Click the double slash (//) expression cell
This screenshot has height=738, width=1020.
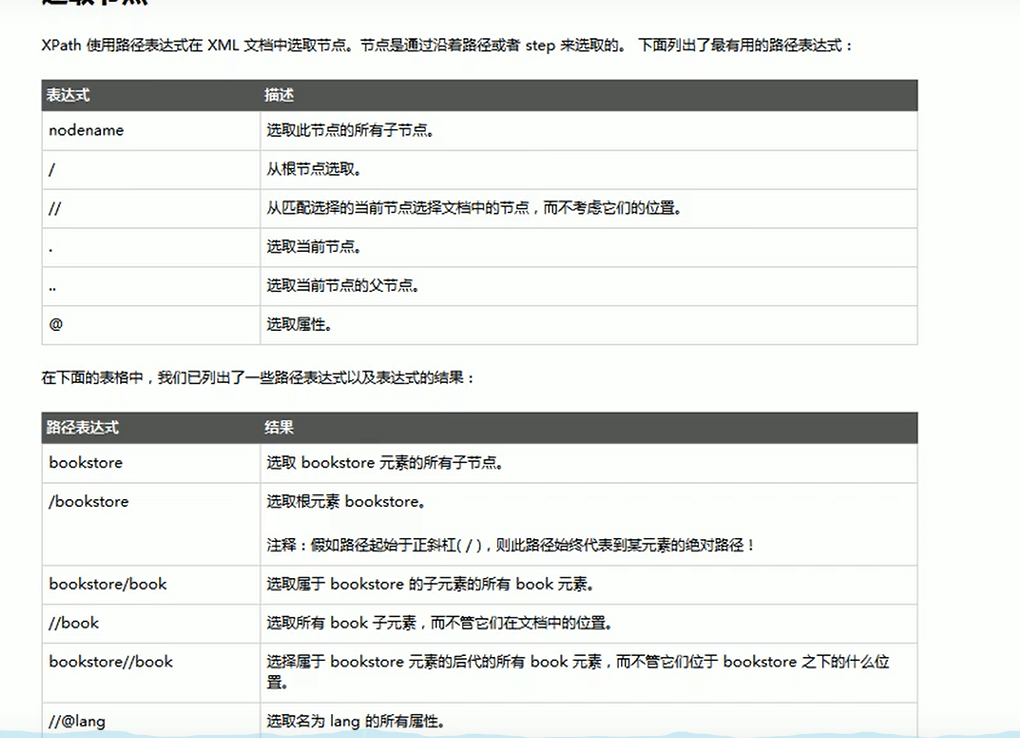(54, 208)
